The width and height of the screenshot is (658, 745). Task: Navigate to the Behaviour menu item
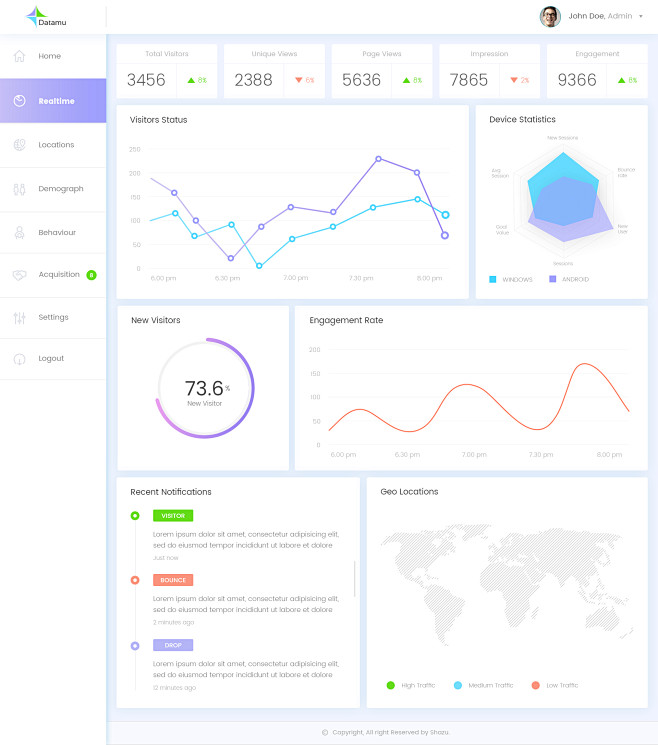(53, 232)
